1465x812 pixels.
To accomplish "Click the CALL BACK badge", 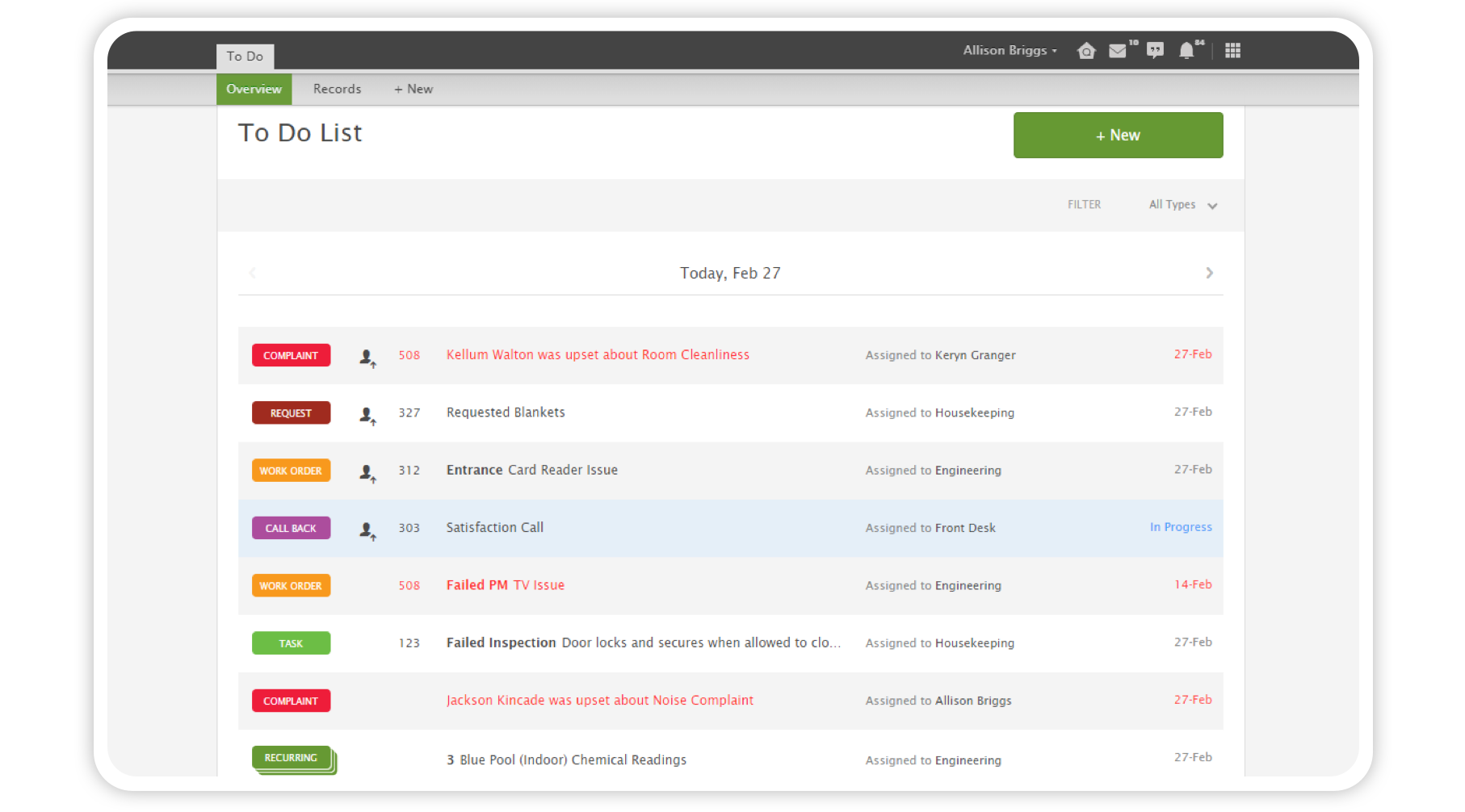I will tap(291, 528).
